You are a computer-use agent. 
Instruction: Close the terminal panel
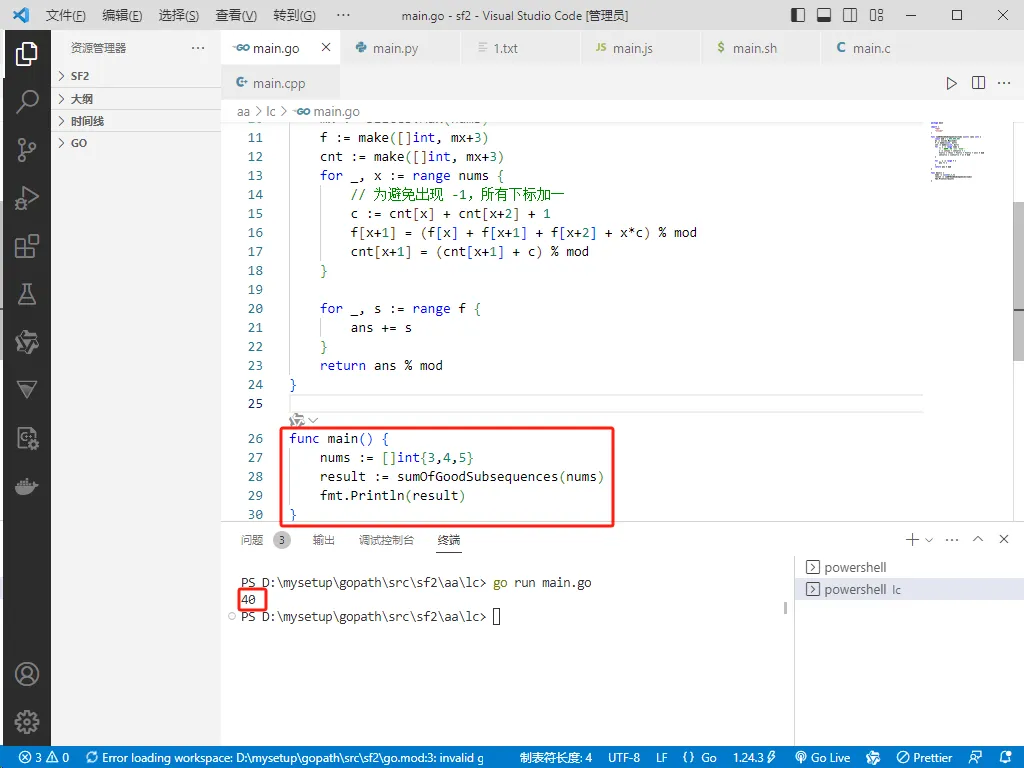click(x=1004, y=539)
